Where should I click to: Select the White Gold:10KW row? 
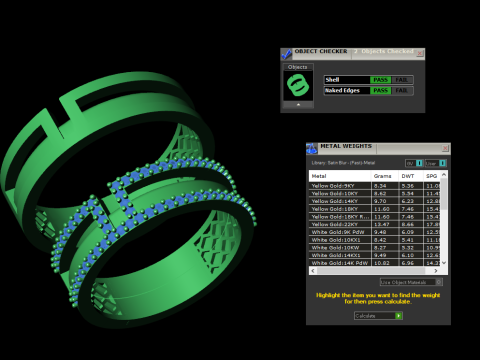375,248
